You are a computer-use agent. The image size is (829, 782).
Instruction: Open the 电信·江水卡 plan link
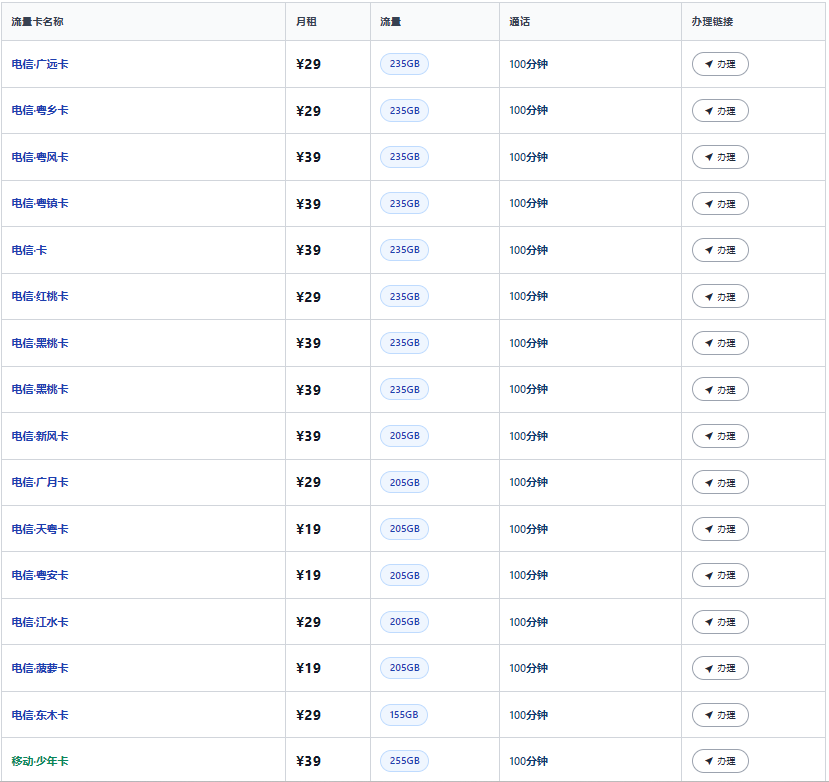40,622
